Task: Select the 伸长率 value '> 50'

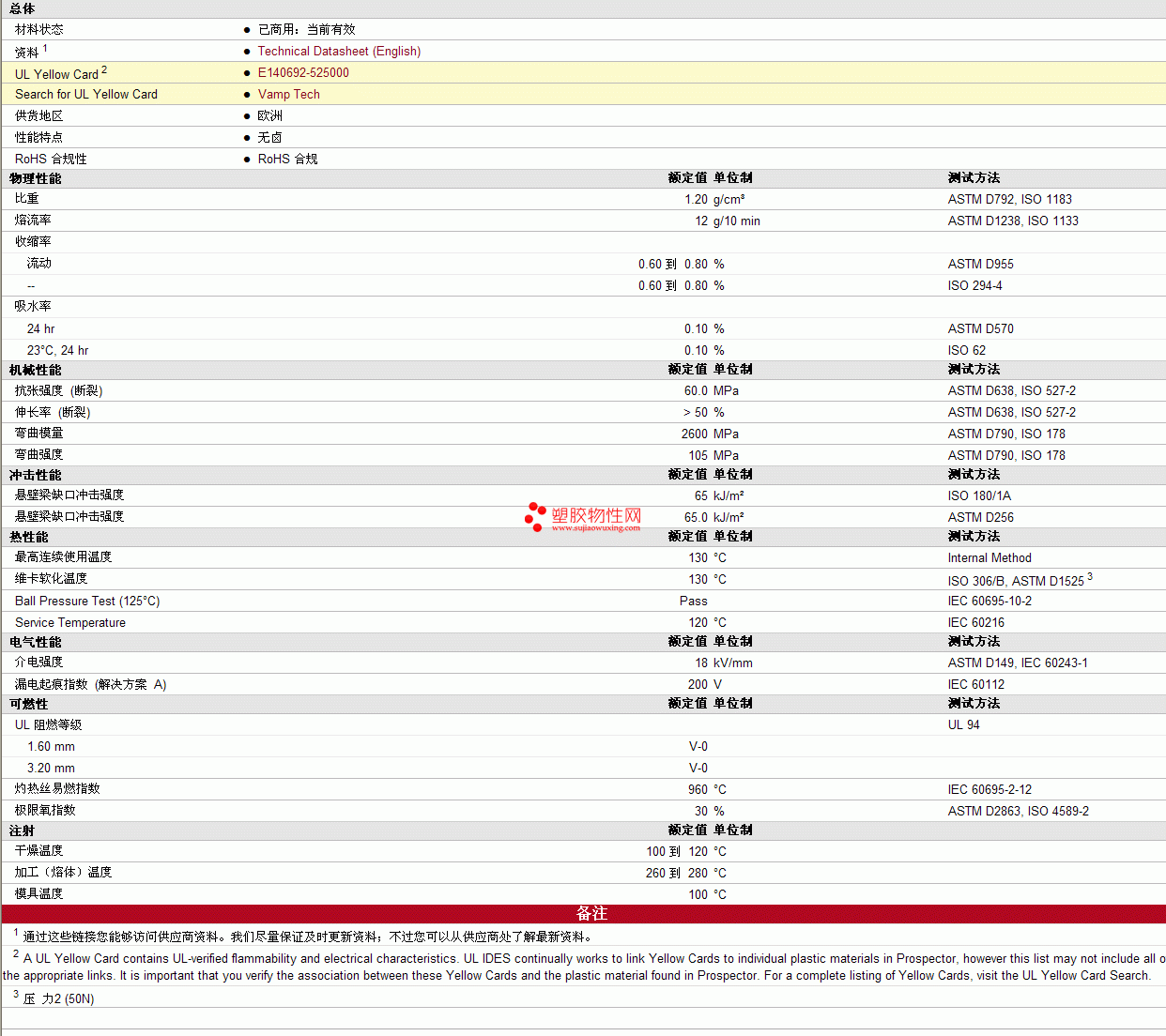Action: pyautogui.click(x=696, y=413)
